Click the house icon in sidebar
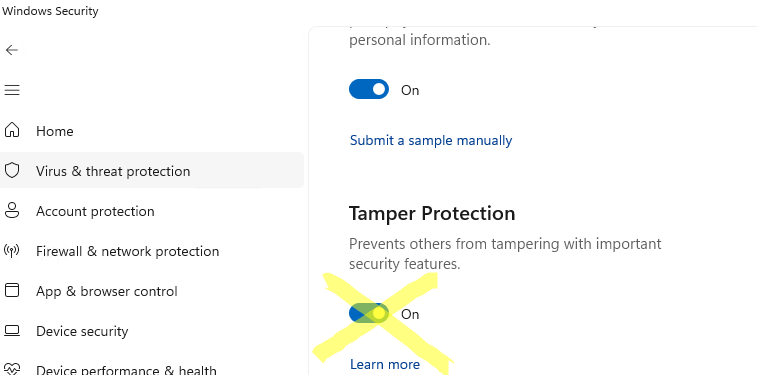Viewport: 757px width, 375px height. click(12, 130)
